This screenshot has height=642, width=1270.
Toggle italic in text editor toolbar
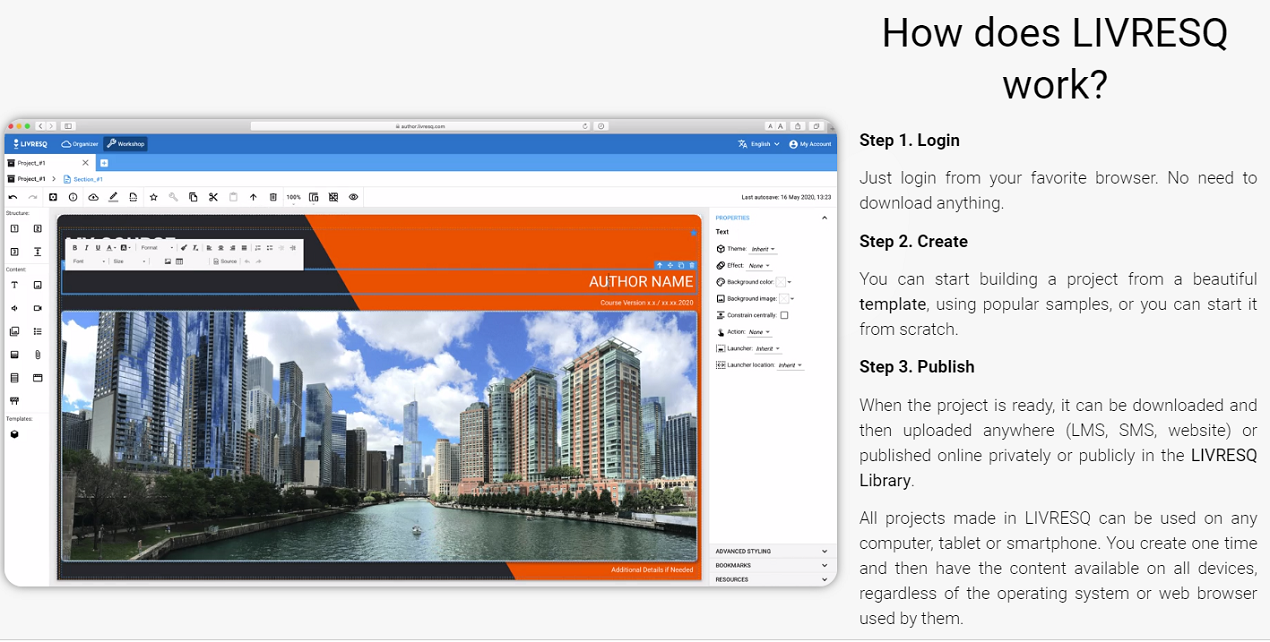86,248
